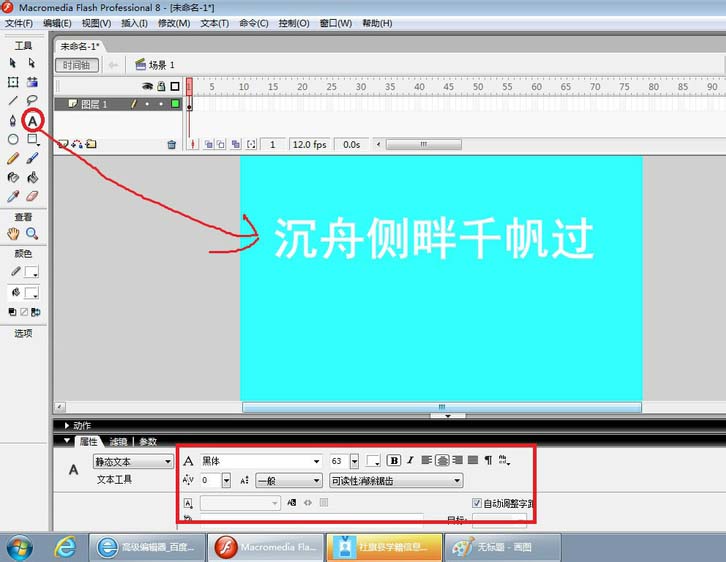This screenshot has width=726, height=562.
Task: Select the Brush tool
Action: pyautogui.click(x=32, y=159)
